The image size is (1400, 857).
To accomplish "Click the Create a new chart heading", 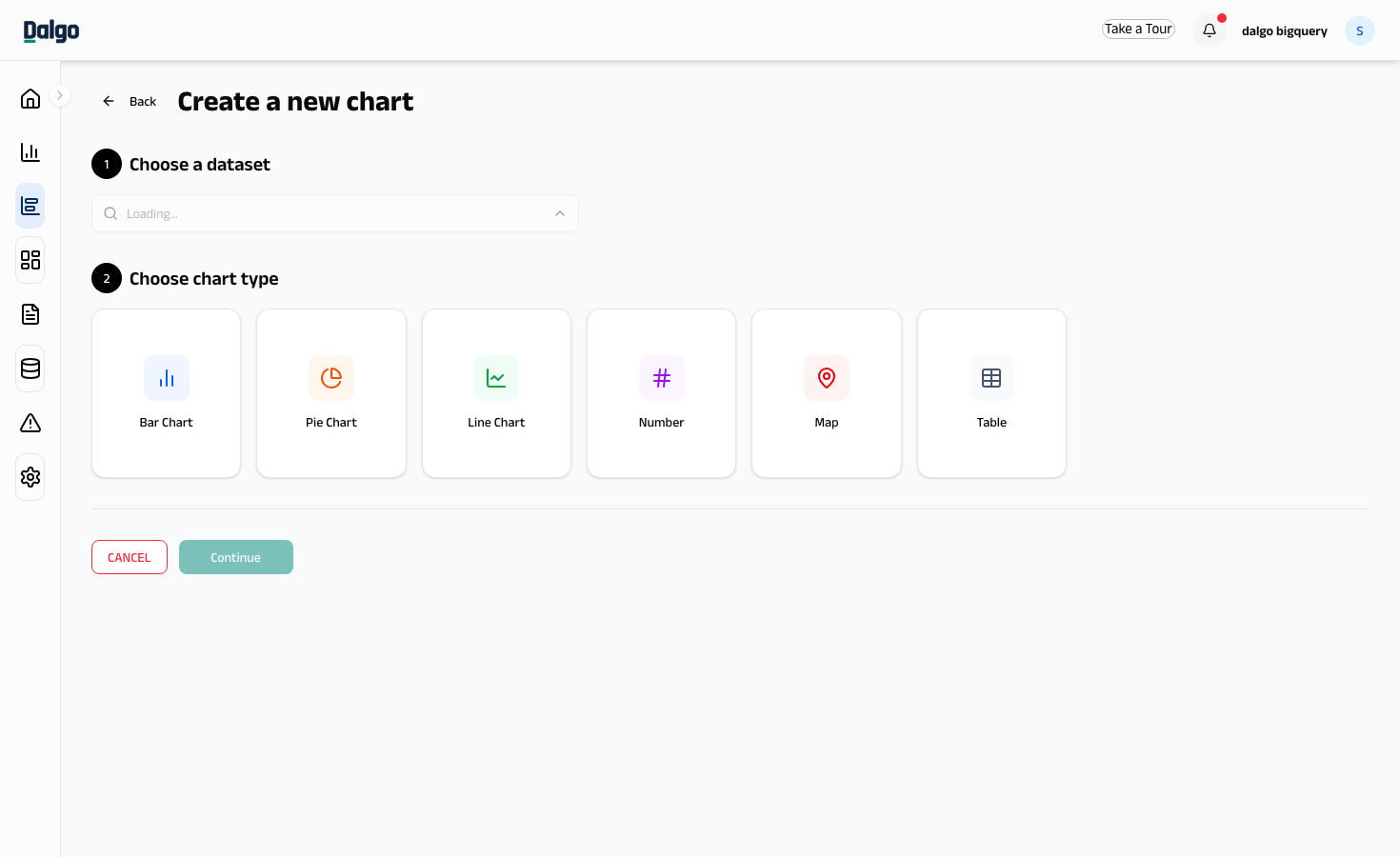I will (x=295, y=102).
